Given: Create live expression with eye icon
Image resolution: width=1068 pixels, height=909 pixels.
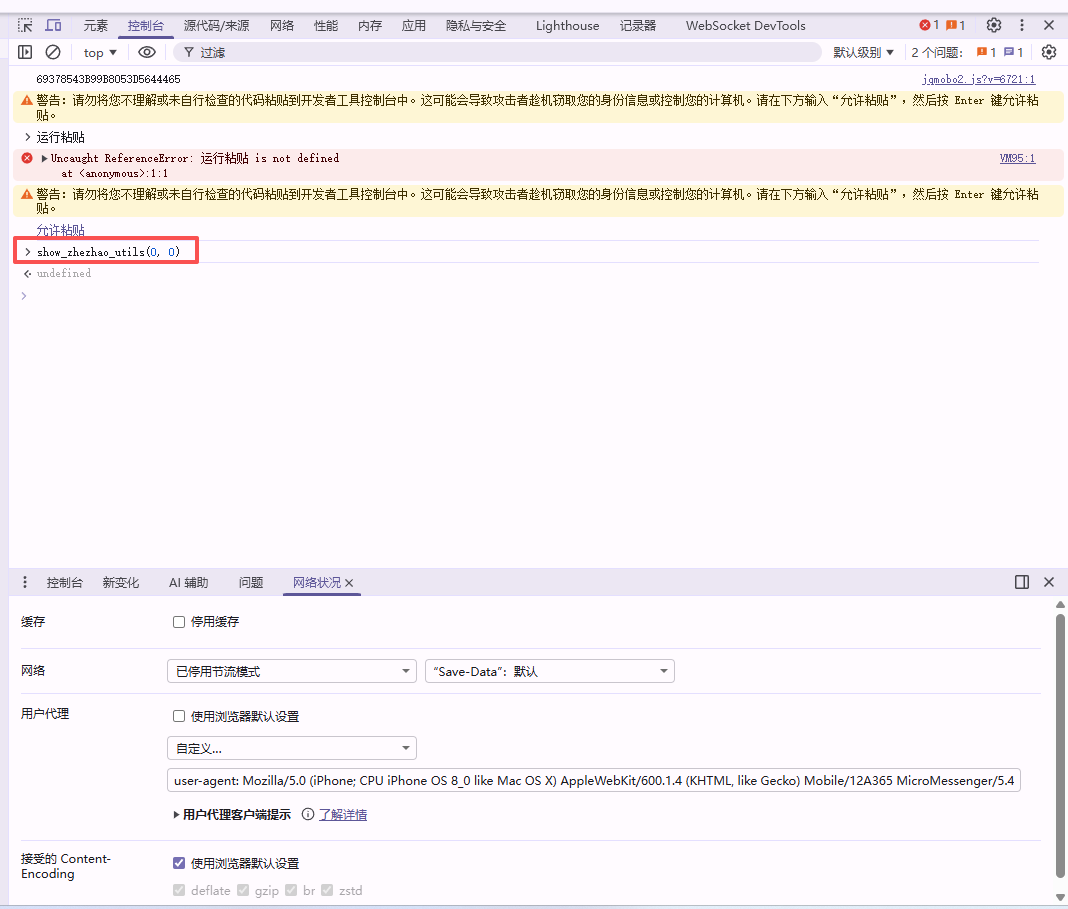Looking at the screenshot, I should pos(147,52).
